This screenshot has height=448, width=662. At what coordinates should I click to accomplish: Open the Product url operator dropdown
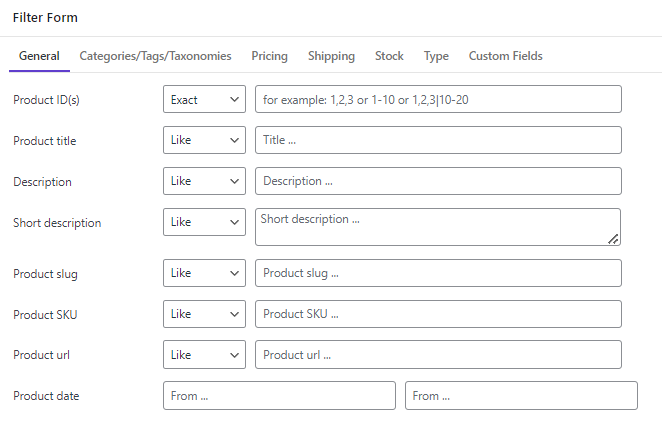[x=204, y=355]
